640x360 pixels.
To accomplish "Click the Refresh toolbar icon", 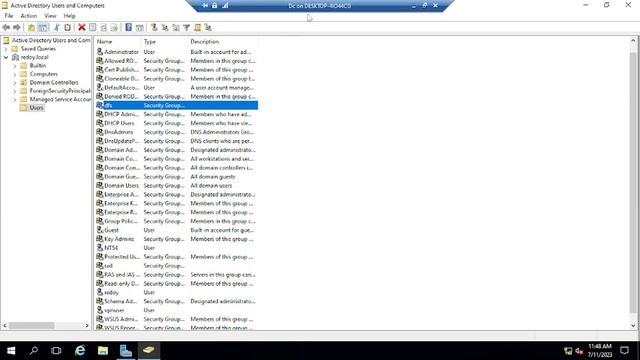I will pyautogui.click(x=103, y=27).
